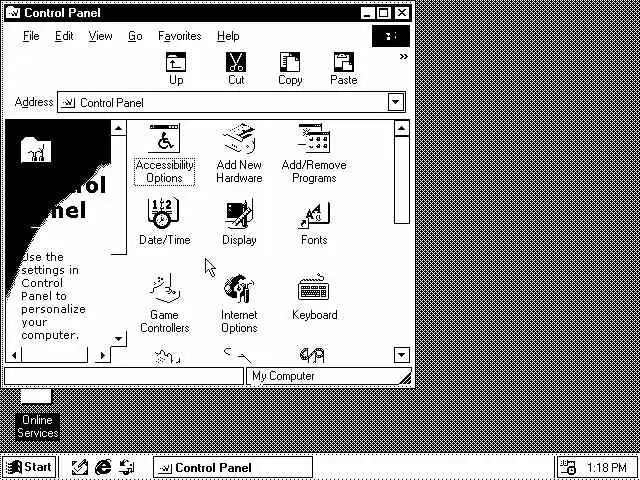Click the left info pane scroll down arrow
This screenshot has height=480, width=640.
coord(118,338)
